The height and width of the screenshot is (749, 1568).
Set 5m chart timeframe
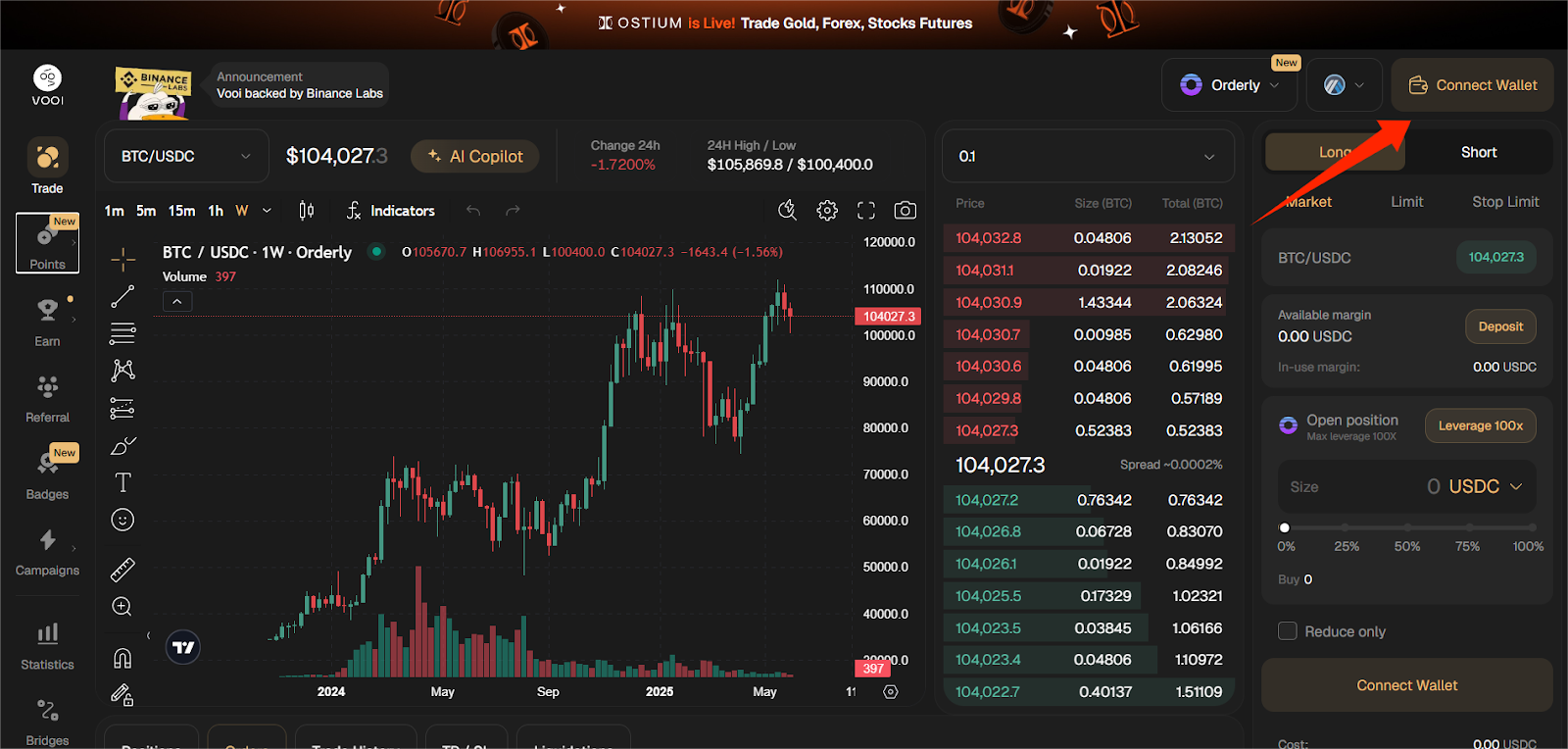pos(146,210)
